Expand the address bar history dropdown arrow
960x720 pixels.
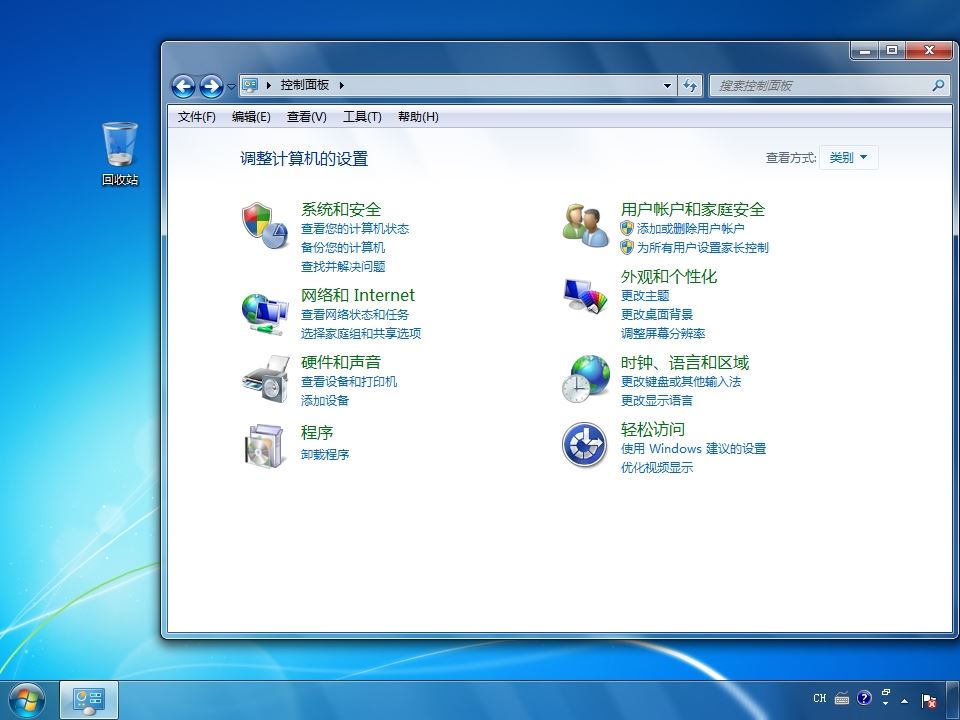(x=667, y=86)
